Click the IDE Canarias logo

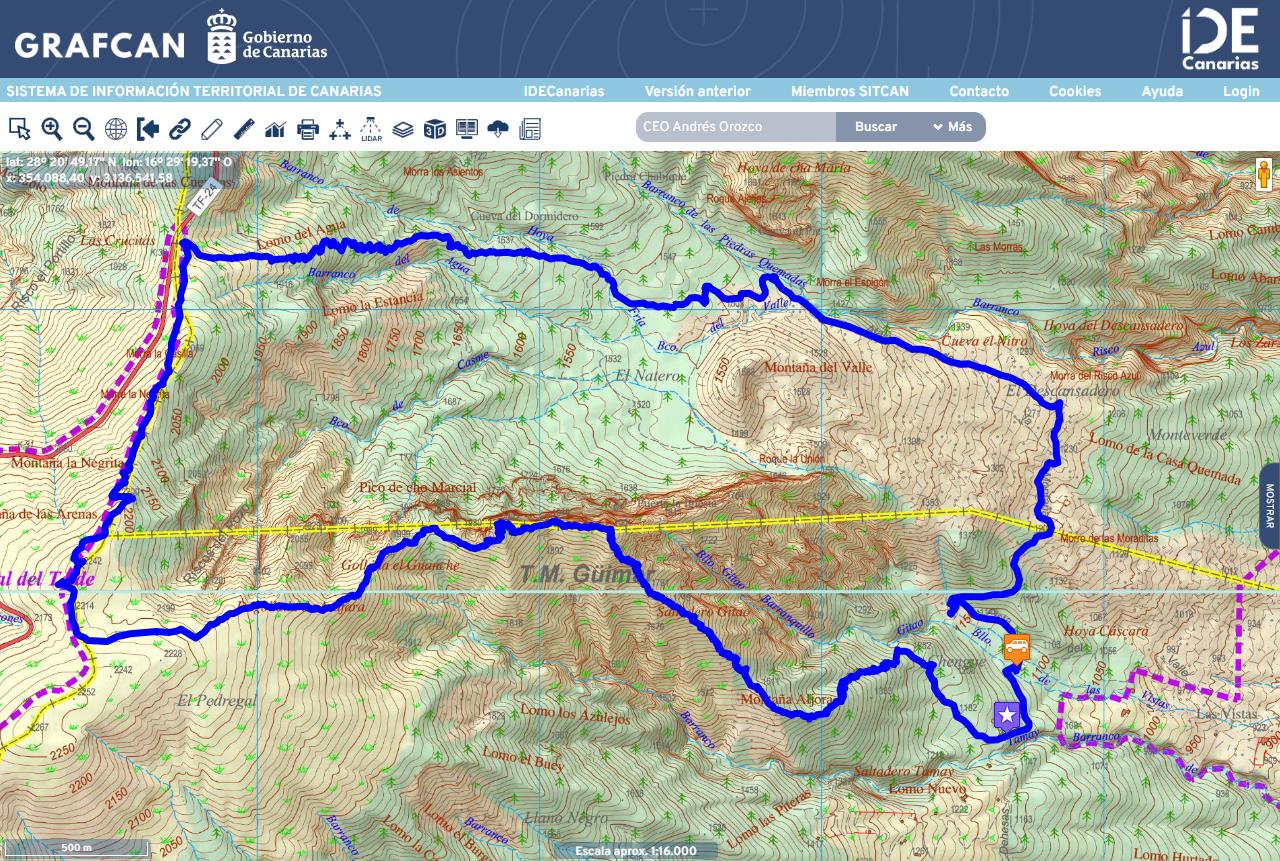1220,39
